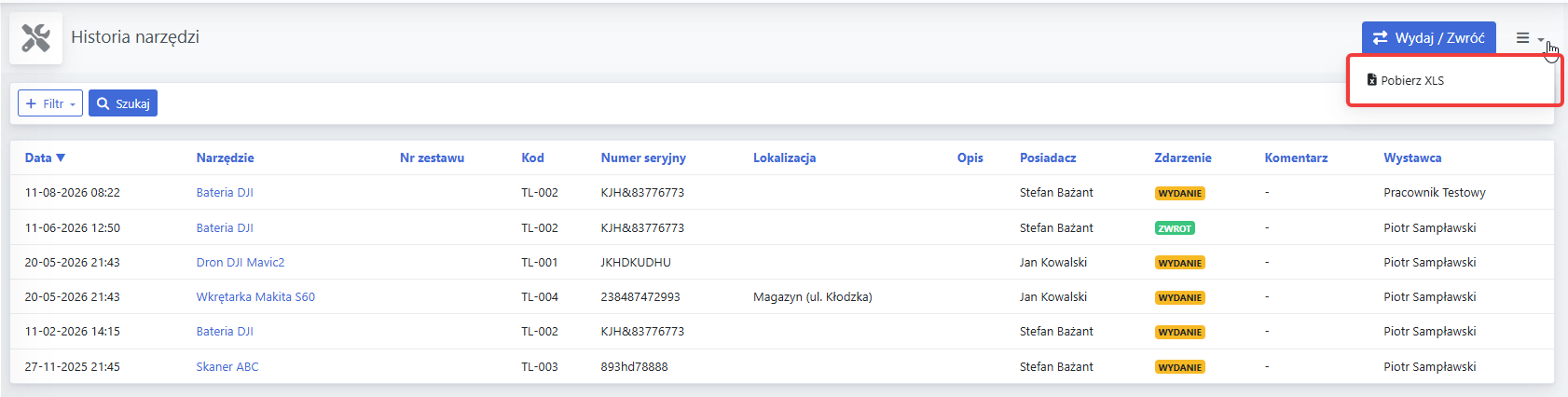This screenshot has height=397, width=1568.
Task: Sort by the Numer seryjny column header
Action: pyautogui.click(x=643, y=158)
